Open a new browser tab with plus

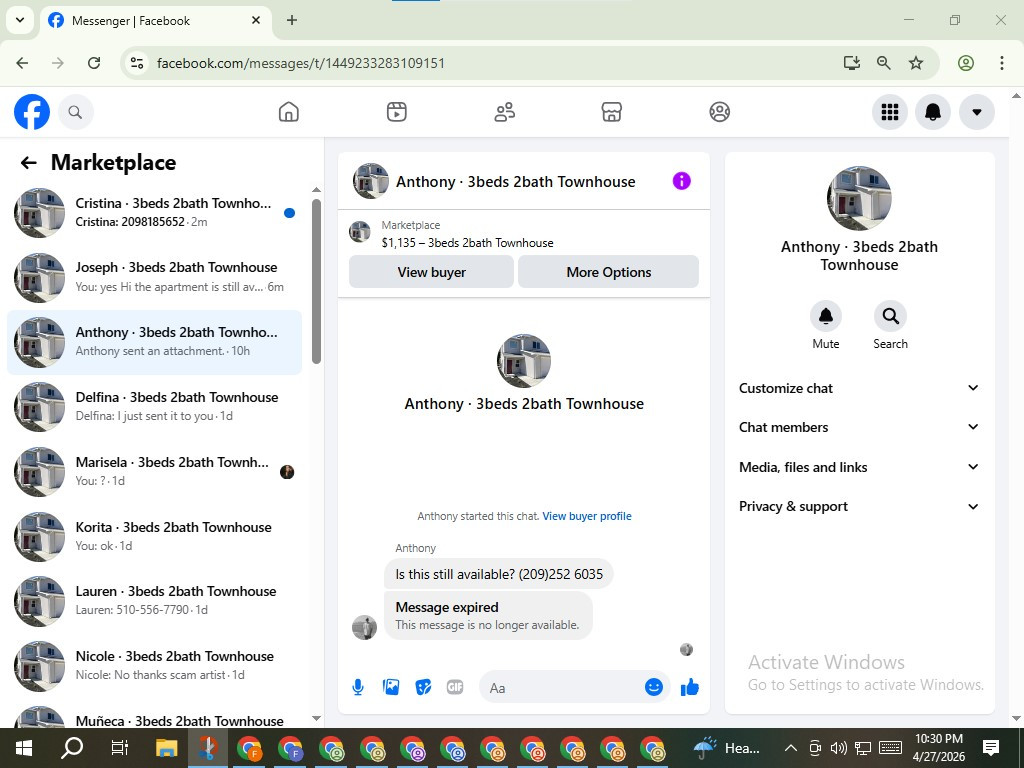point(292,20)
